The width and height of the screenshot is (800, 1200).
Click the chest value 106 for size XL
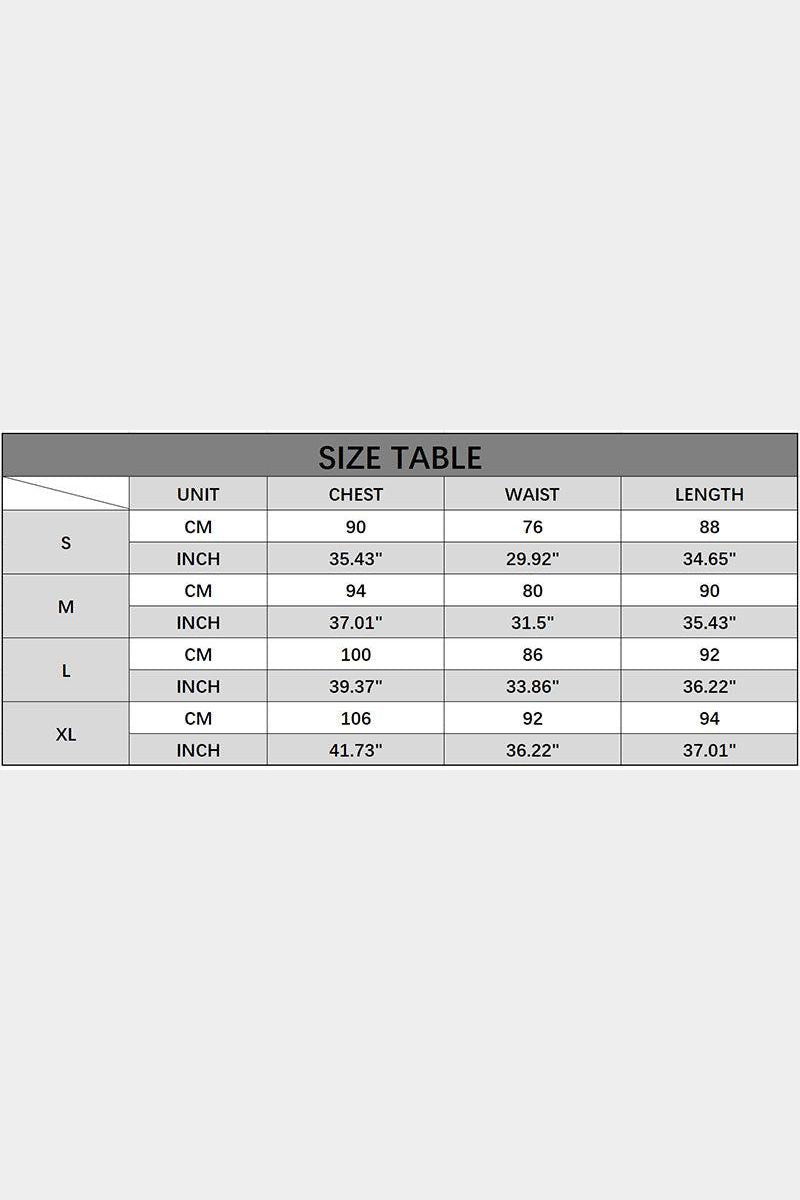[356, 718]
